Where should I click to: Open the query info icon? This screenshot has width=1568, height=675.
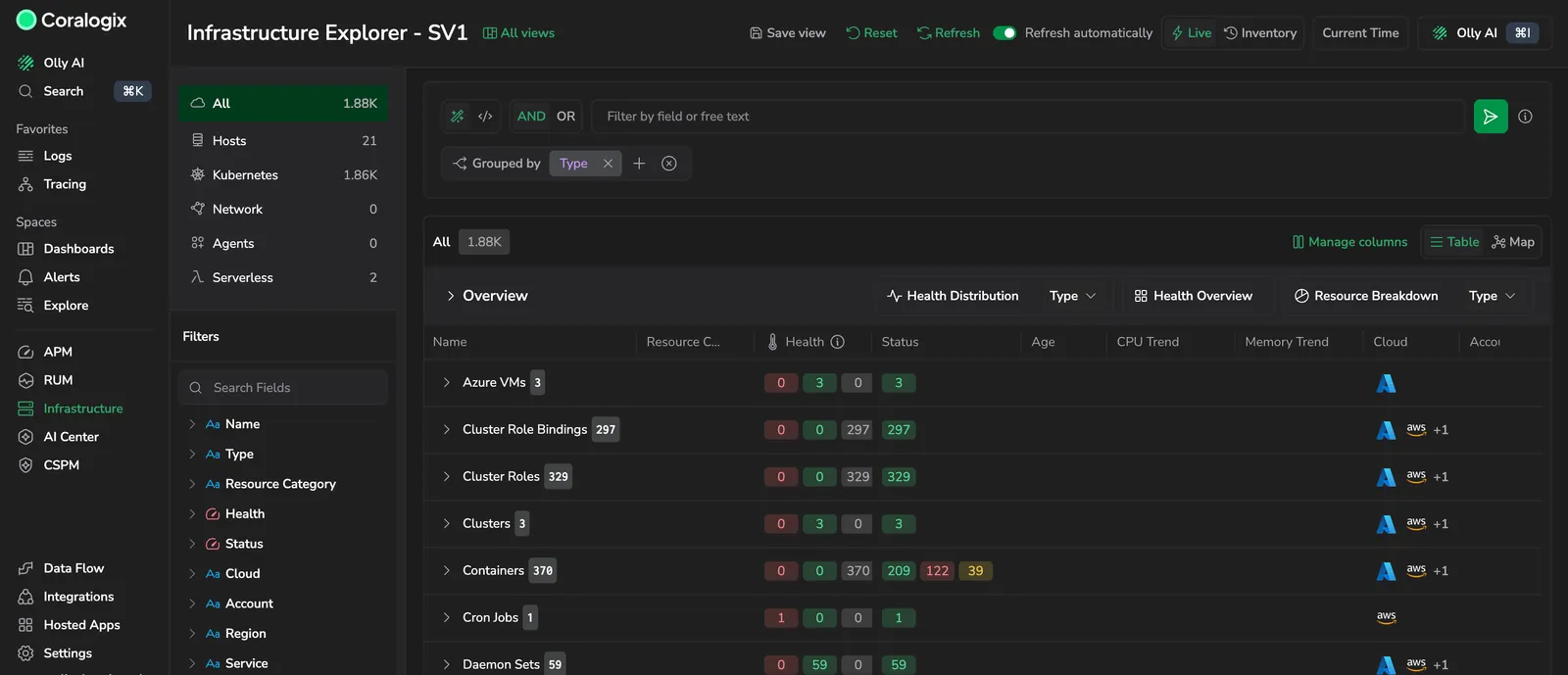[x=1525, y=117]
